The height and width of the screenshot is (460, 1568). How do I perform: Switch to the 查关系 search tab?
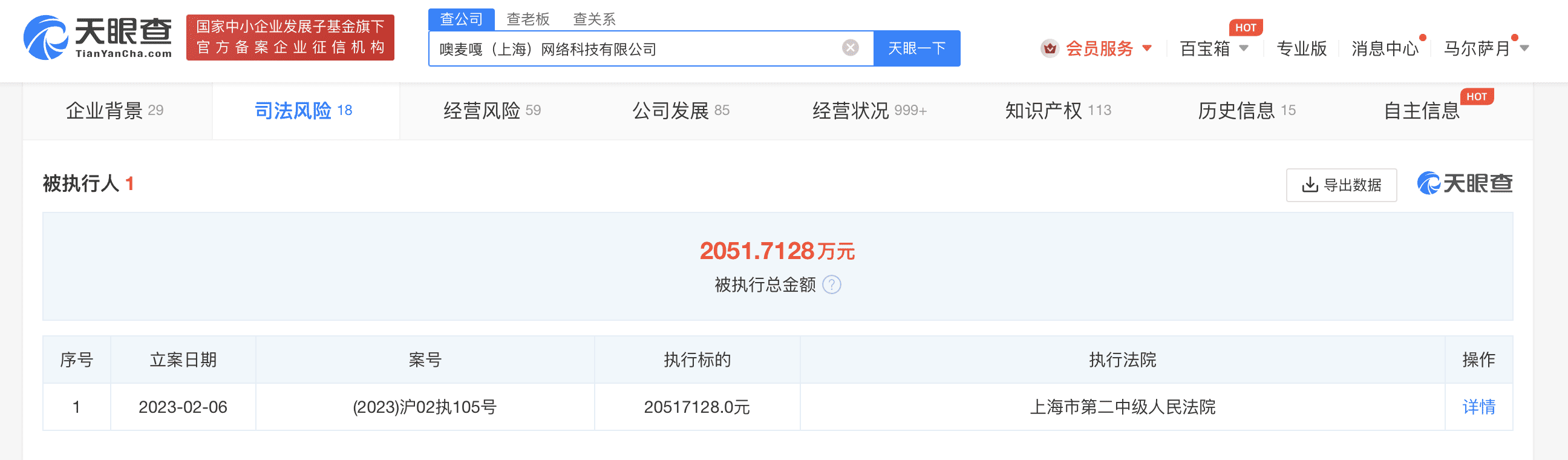pyautogui.click(x=594, y=19)
